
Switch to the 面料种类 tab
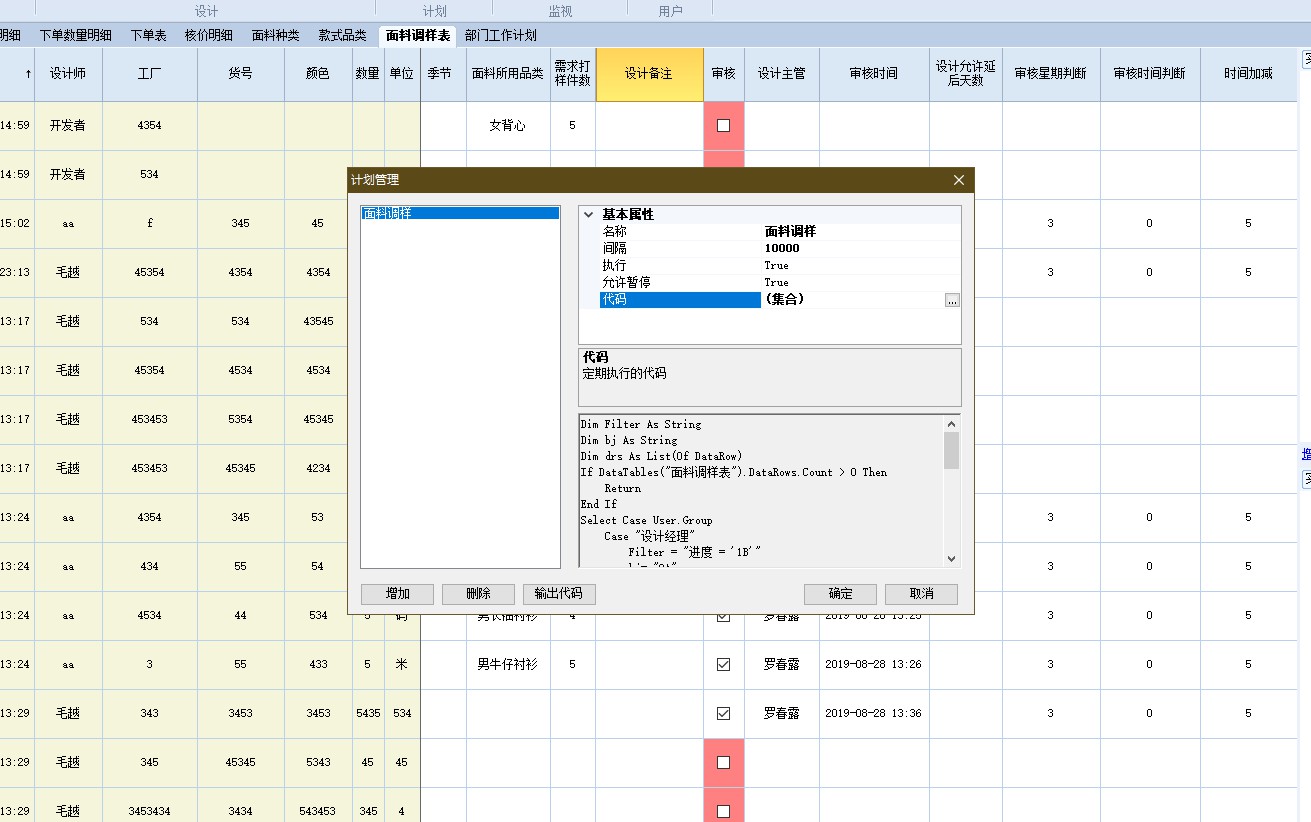click(x=275, y=35)
